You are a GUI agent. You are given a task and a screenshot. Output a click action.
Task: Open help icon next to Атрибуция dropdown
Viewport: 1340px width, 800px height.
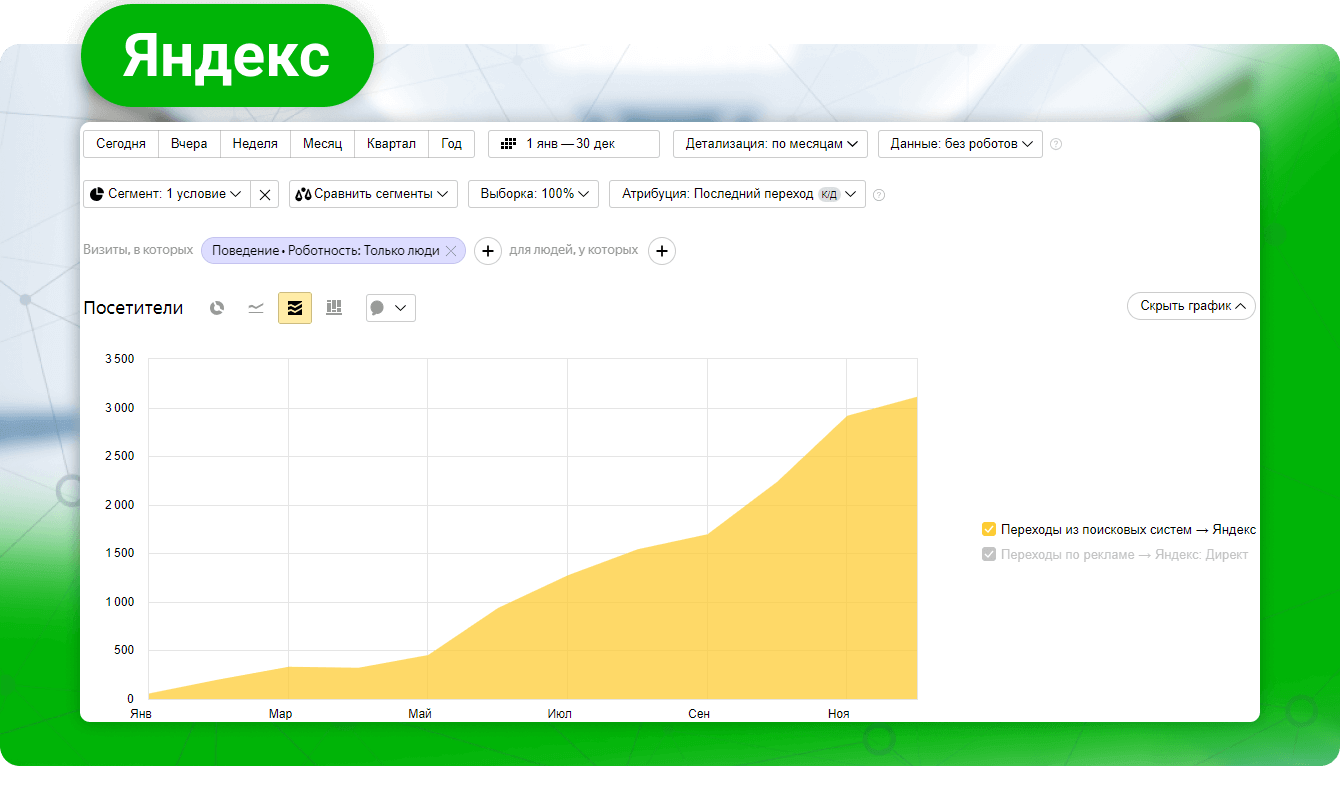pos(879,195)
